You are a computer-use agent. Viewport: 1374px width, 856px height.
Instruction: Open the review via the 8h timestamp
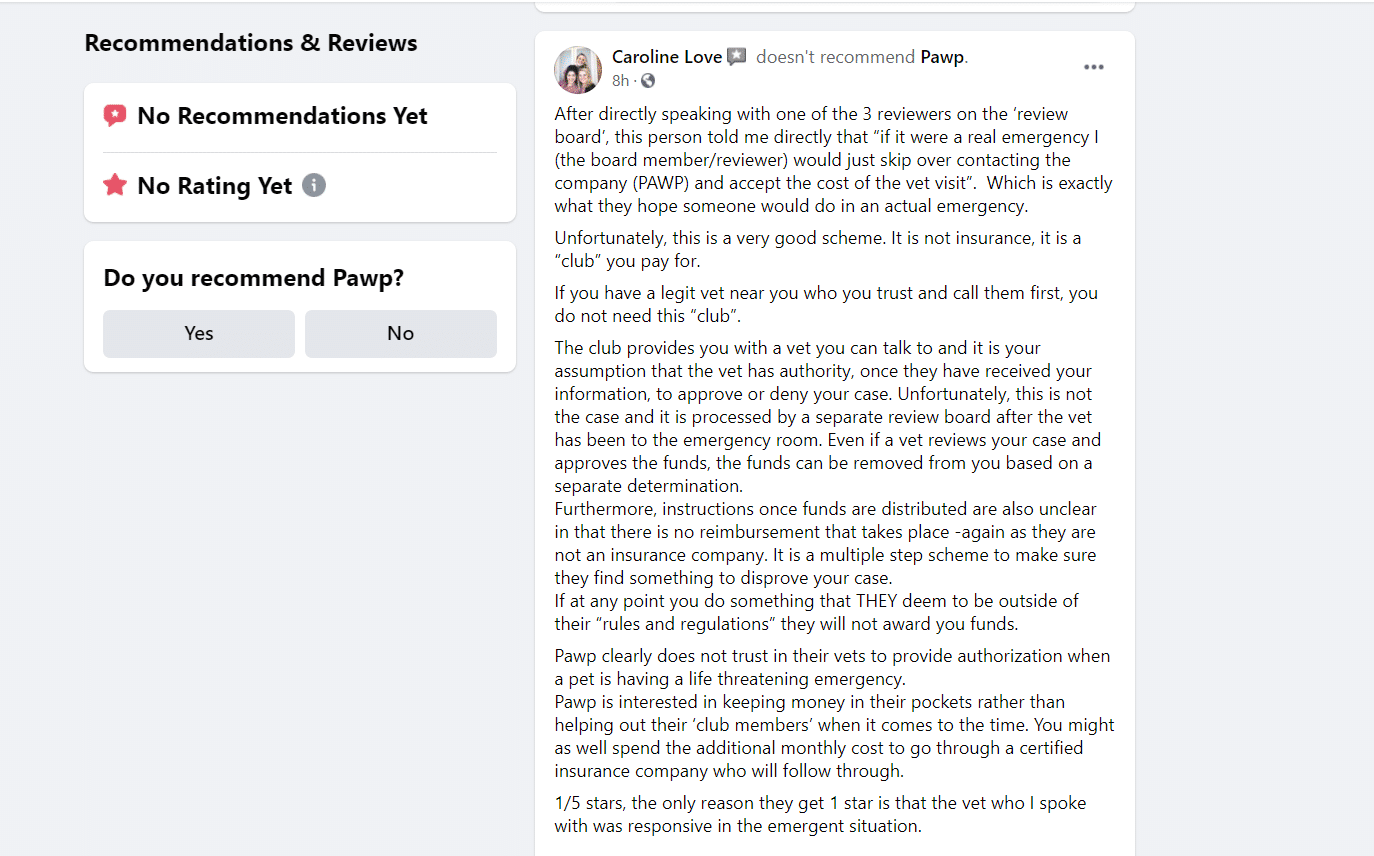(619, 81)
